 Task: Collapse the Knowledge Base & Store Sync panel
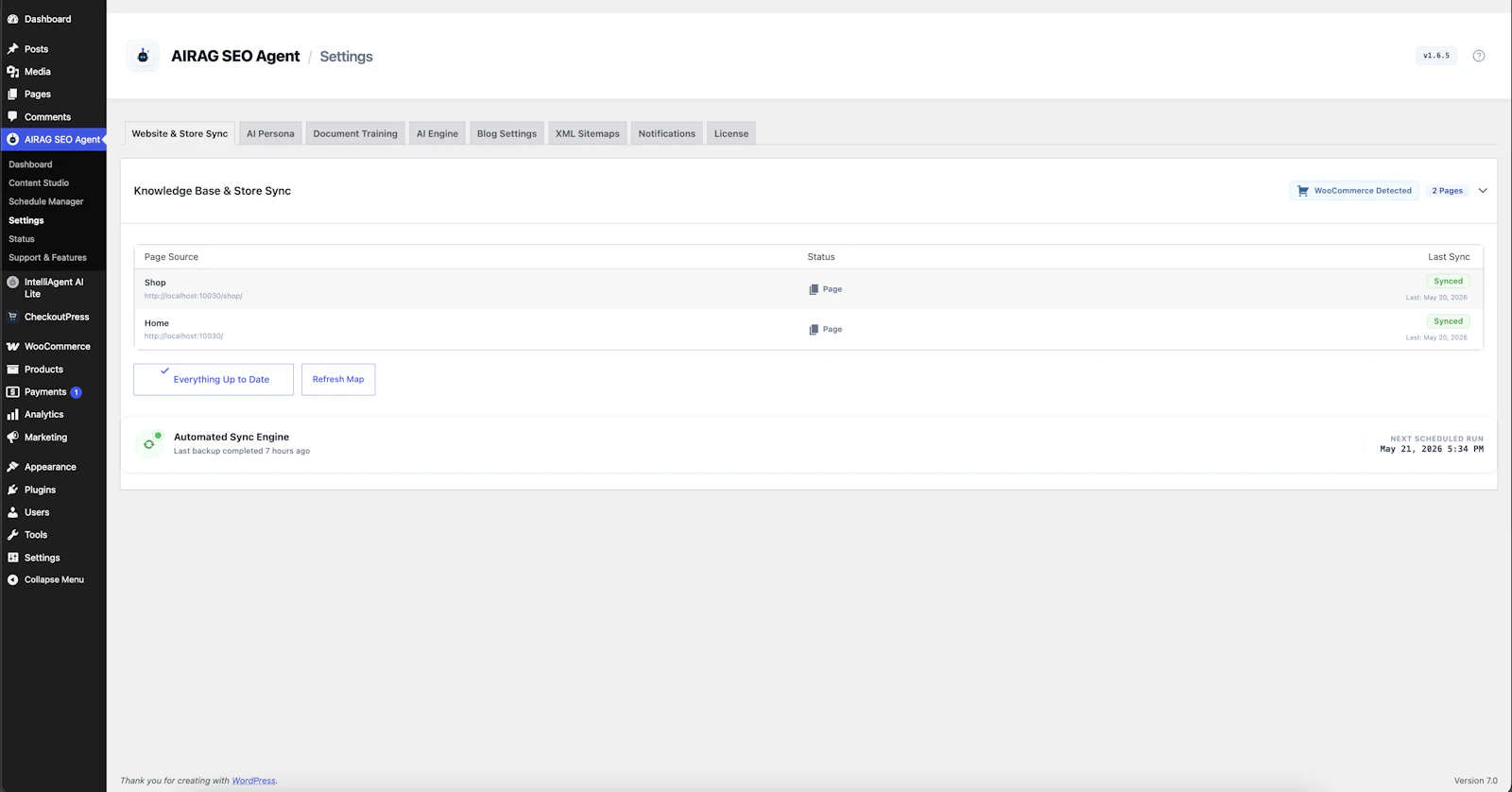click(x=1483, y=191)
